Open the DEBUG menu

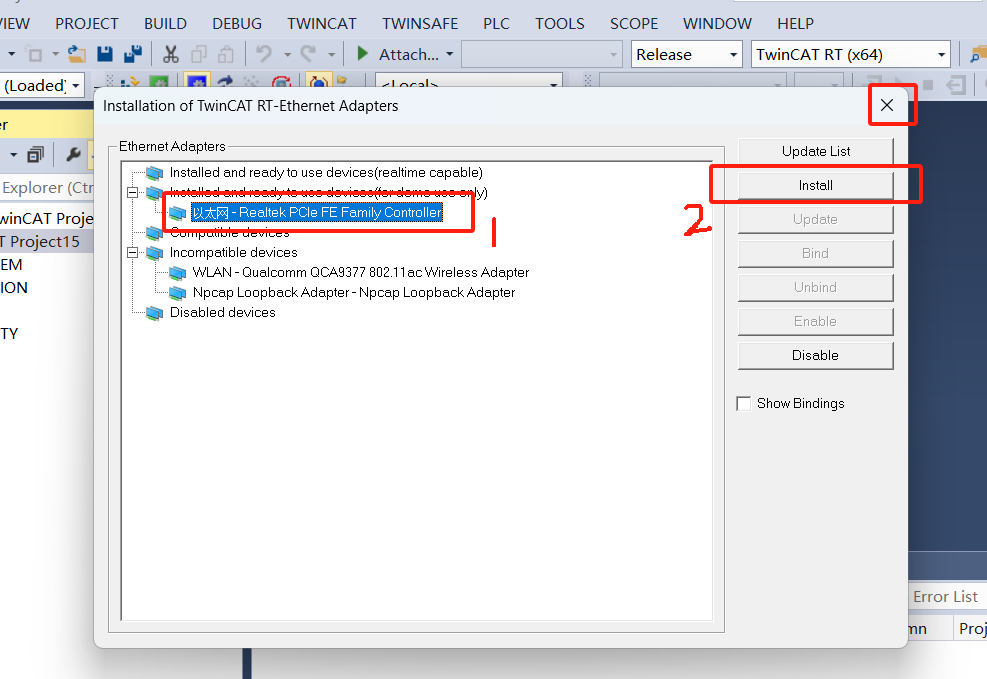pos(237,24)
